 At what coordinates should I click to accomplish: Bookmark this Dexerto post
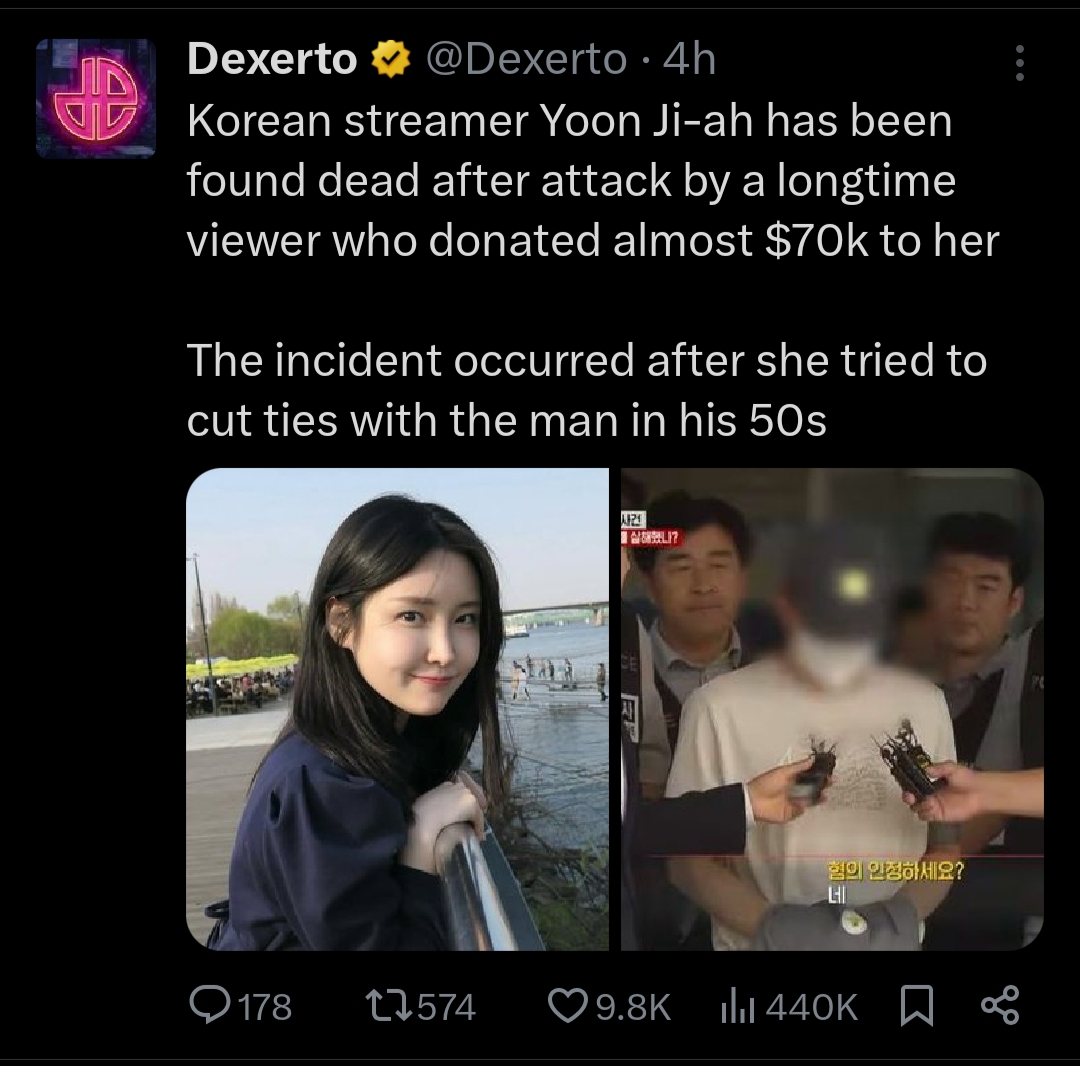point(917,1005)
